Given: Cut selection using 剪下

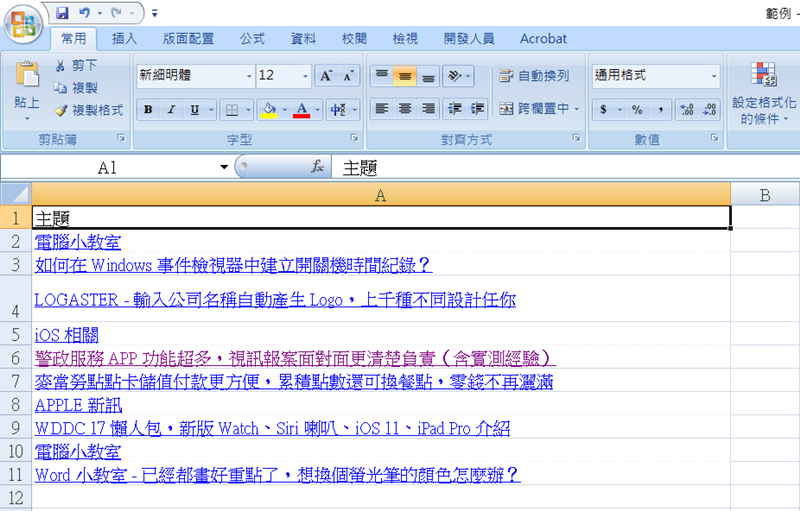Looking at the screenshot, I should [76, 65].
